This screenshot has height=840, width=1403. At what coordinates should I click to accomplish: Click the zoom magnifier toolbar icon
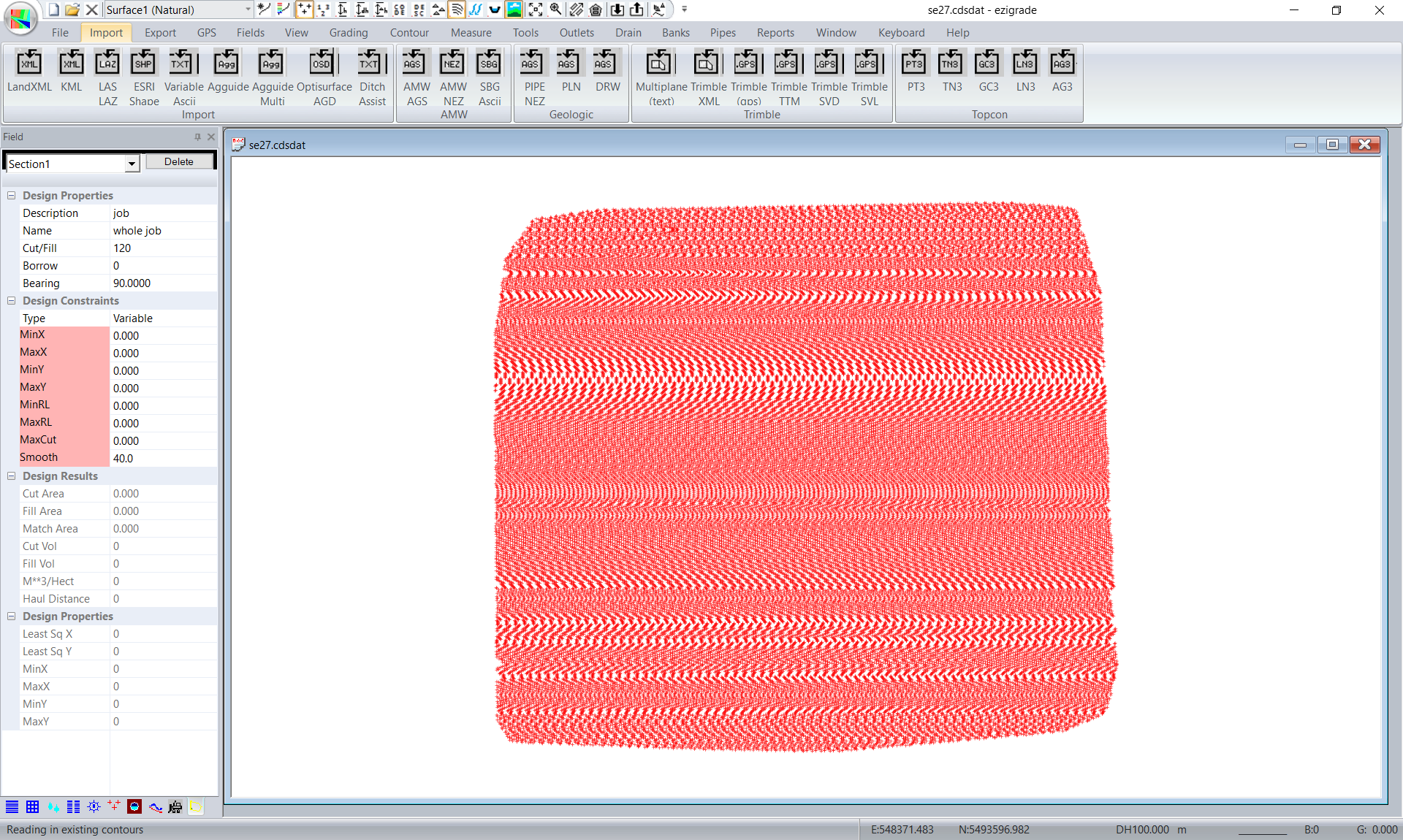click(x=555, y=9)
